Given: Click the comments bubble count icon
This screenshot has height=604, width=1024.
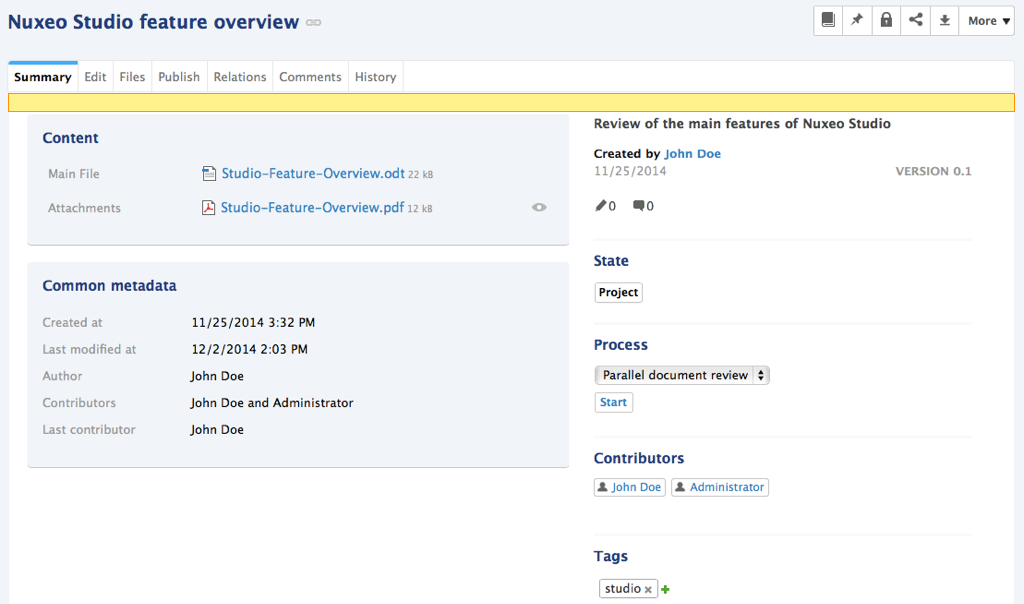Looking at the screenshot, I should (639, 206).
